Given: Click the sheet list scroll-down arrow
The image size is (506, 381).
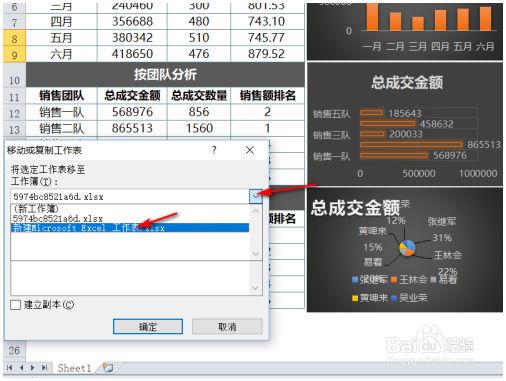Looking at the screenshot, I should pos(256,288).
